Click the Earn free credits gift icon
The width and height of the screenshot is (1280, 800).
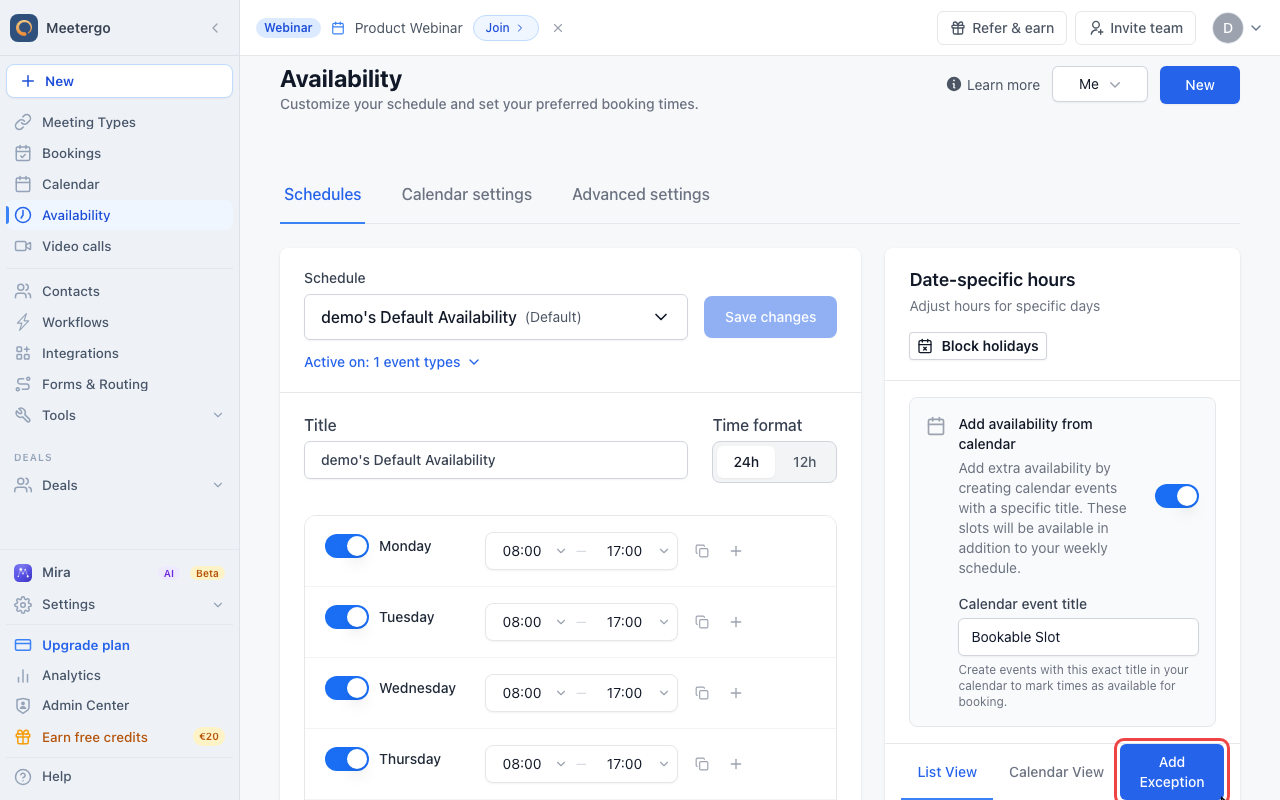click(x=23, y=737)
